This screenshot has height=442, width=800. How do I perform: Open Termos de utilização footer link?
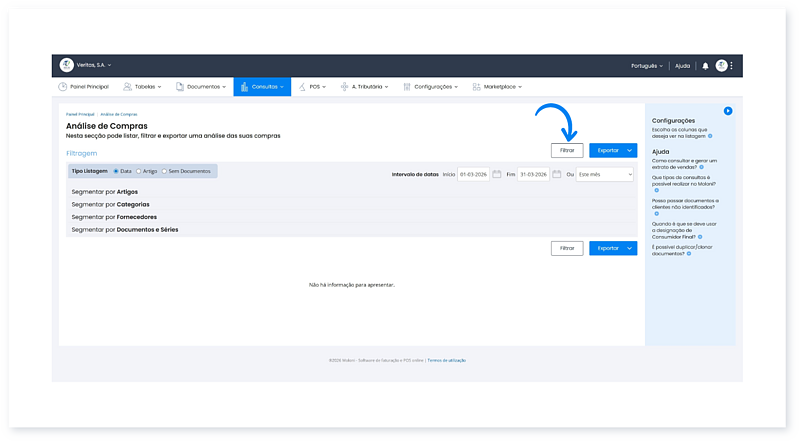tap(446, 360)
